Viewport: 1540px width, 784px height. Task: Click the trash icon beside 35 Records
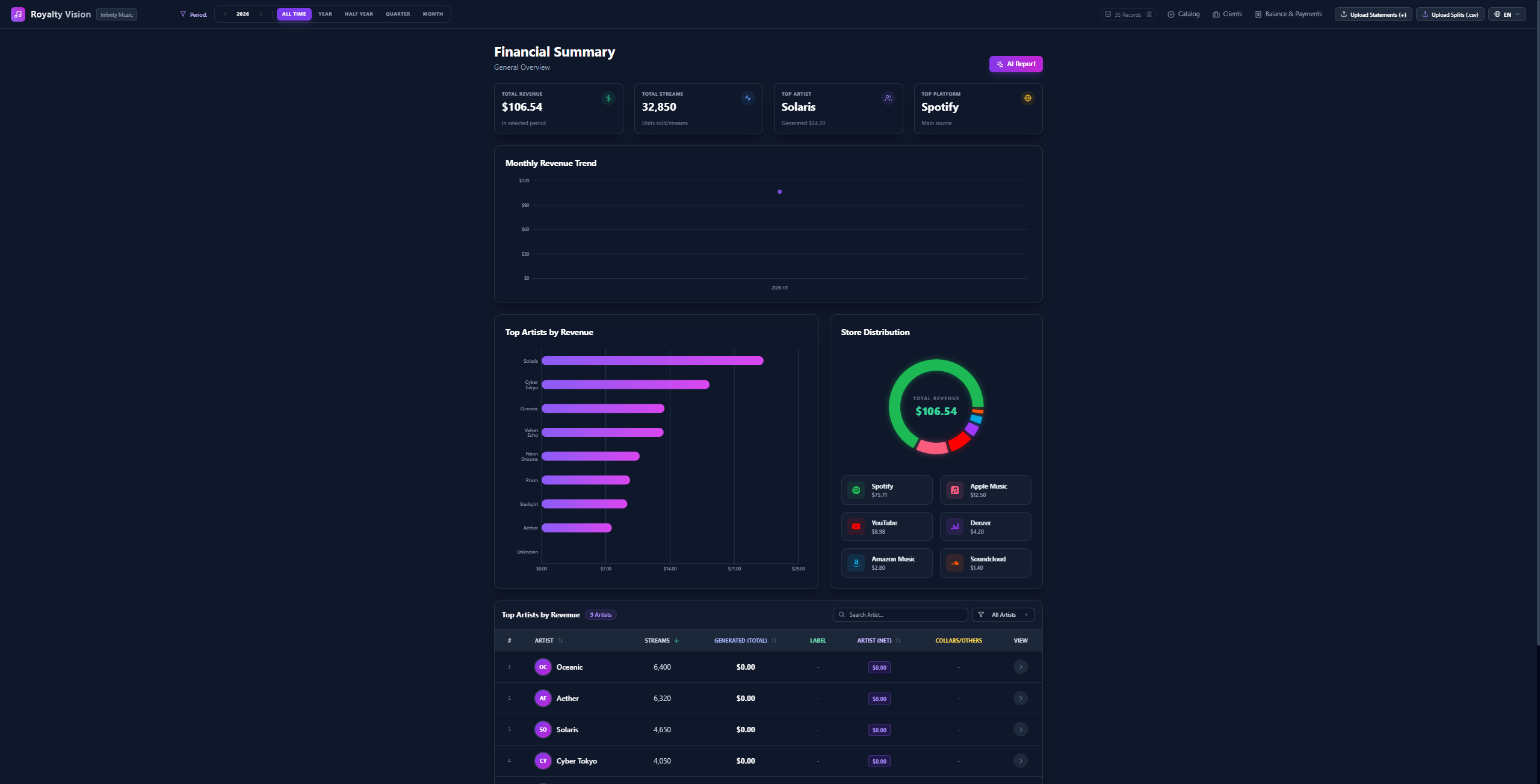click(1149, 14)
